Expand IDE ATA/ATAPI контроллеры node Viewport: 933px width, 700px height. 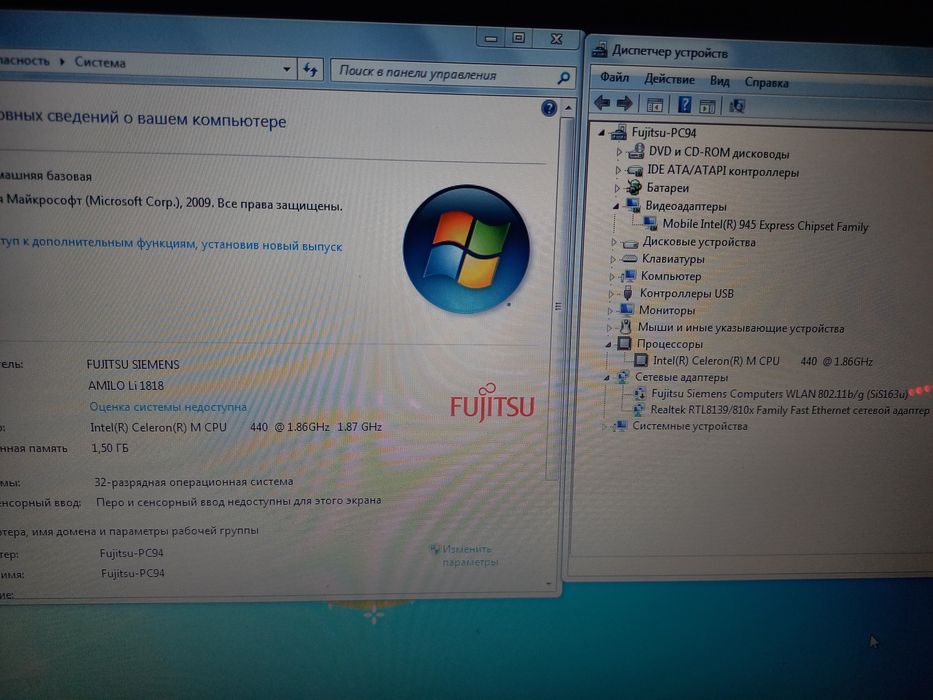pyautogui.click(x=618, y=170)
